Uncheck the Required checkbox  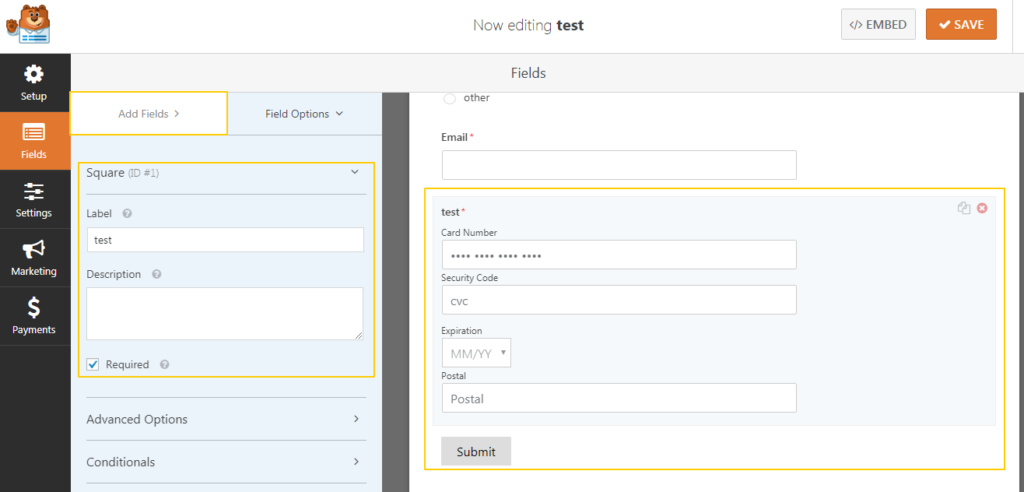(93, 365)
